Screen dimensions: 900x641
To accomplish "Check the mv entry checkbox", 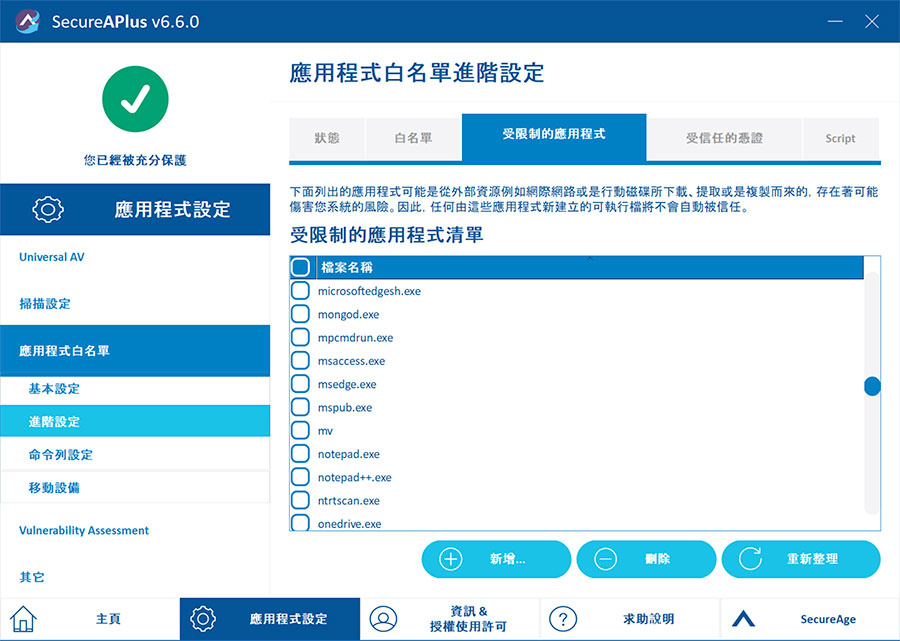I will pyautogui.click(x=300, y=430).
